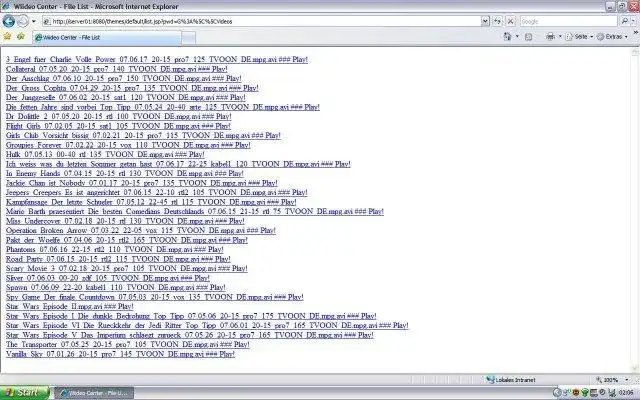The height and width of the screenshot is (400, 640).
Task: Expand the zoom level dropdown arrow
Action: (x=627, y=380)
